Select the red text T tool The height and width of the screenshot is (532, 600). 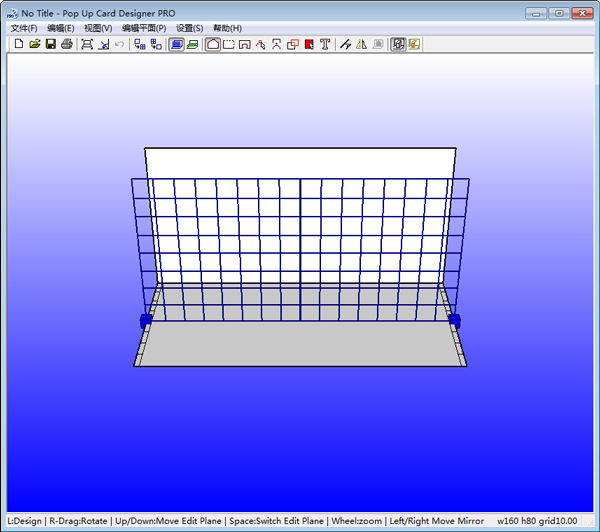click(325, 44)
